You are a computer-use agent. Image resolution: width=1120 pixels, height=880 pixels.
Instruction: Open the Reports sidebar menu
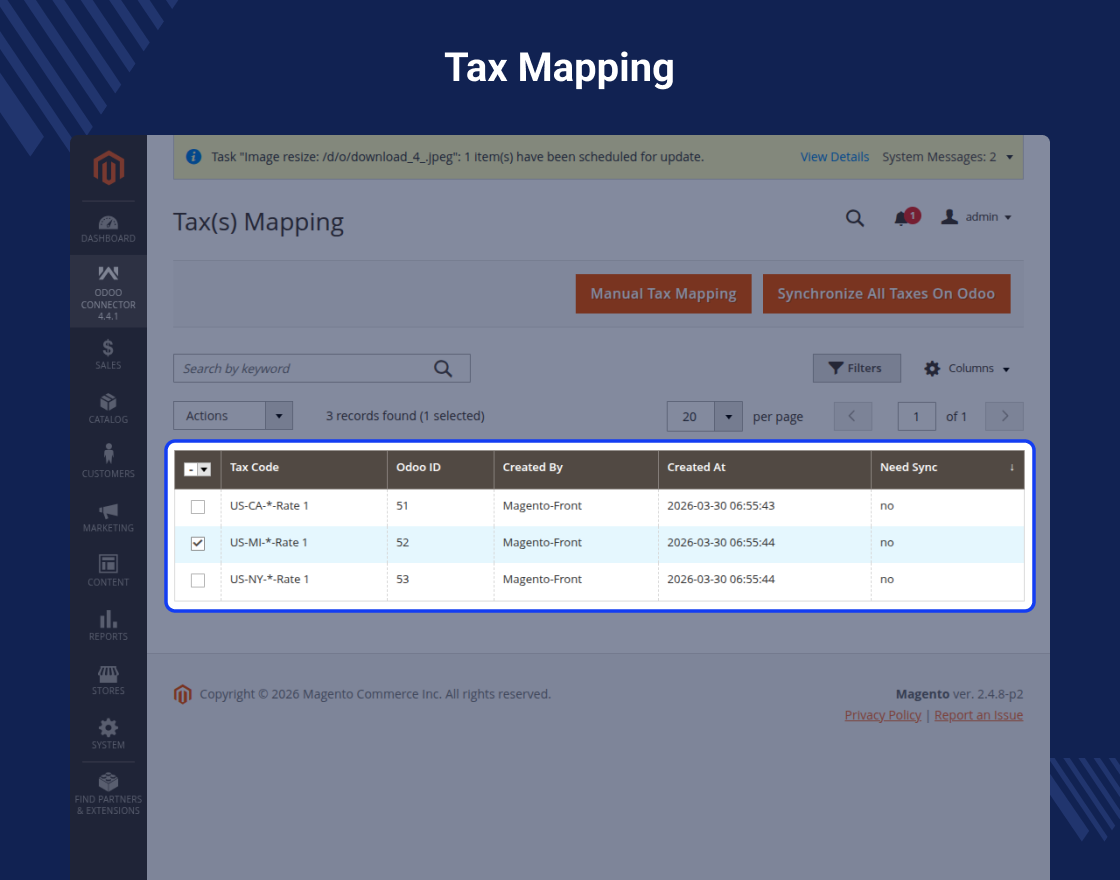tap(109, 625)
